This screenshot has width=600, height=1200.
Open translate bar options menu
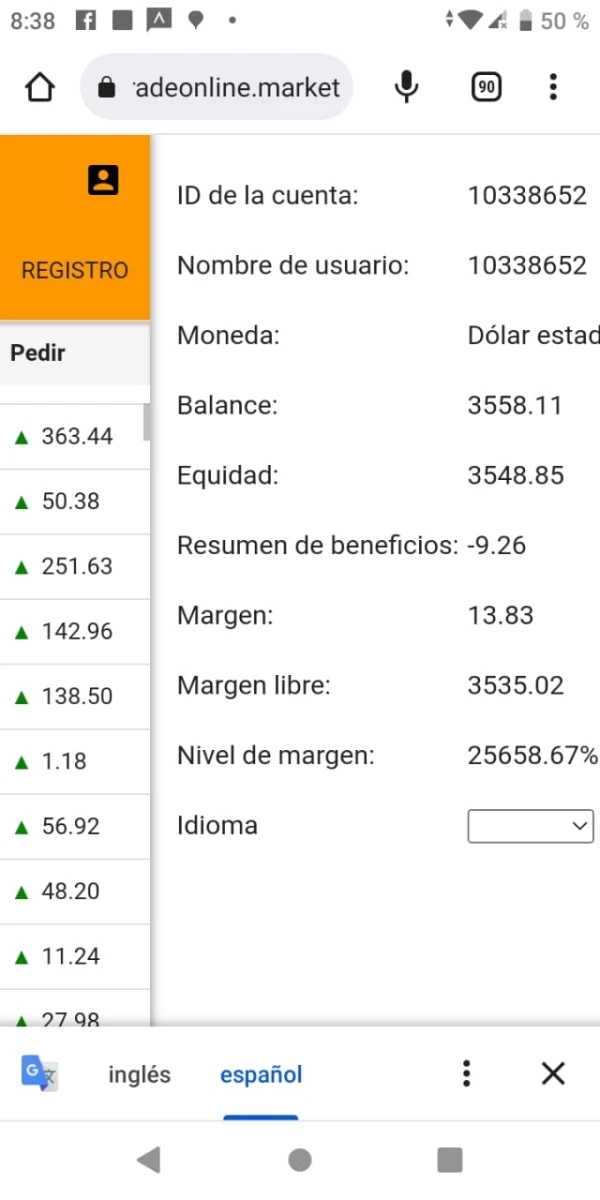[x=466, y=1074]
